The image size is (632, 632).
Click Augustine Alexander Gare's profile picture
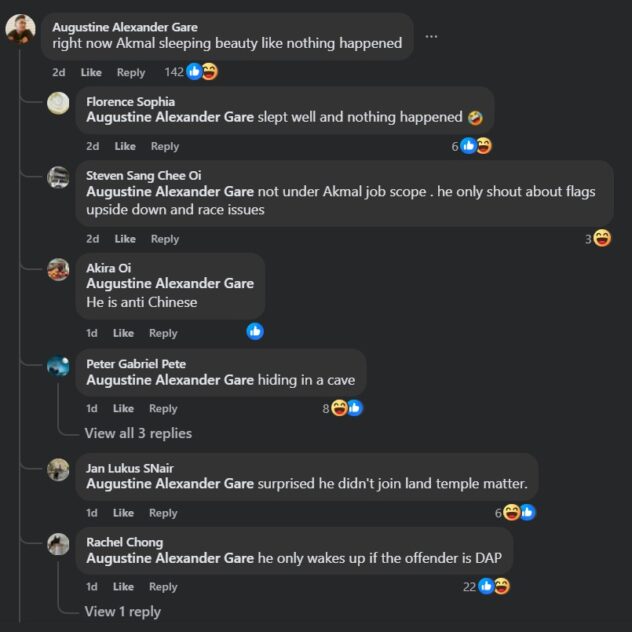pyautogui.click(x=21, y=29)
